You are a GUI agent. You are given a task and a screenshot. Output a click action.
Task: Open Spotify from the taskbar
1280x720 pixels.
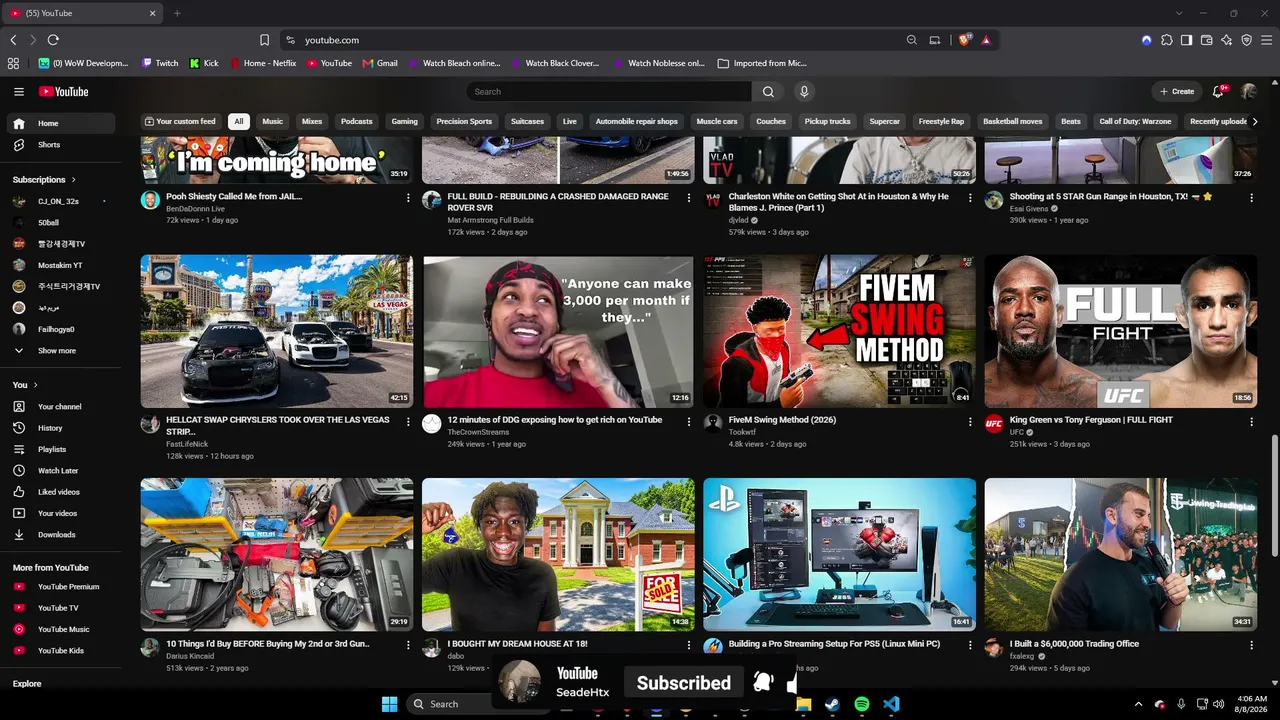click(x=862, y=704)
